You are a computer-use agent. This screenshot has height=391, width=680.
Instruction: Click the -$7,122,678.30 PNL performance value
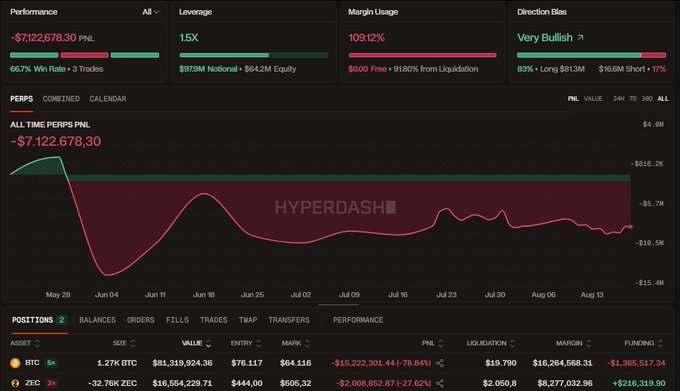click(43, 38)
